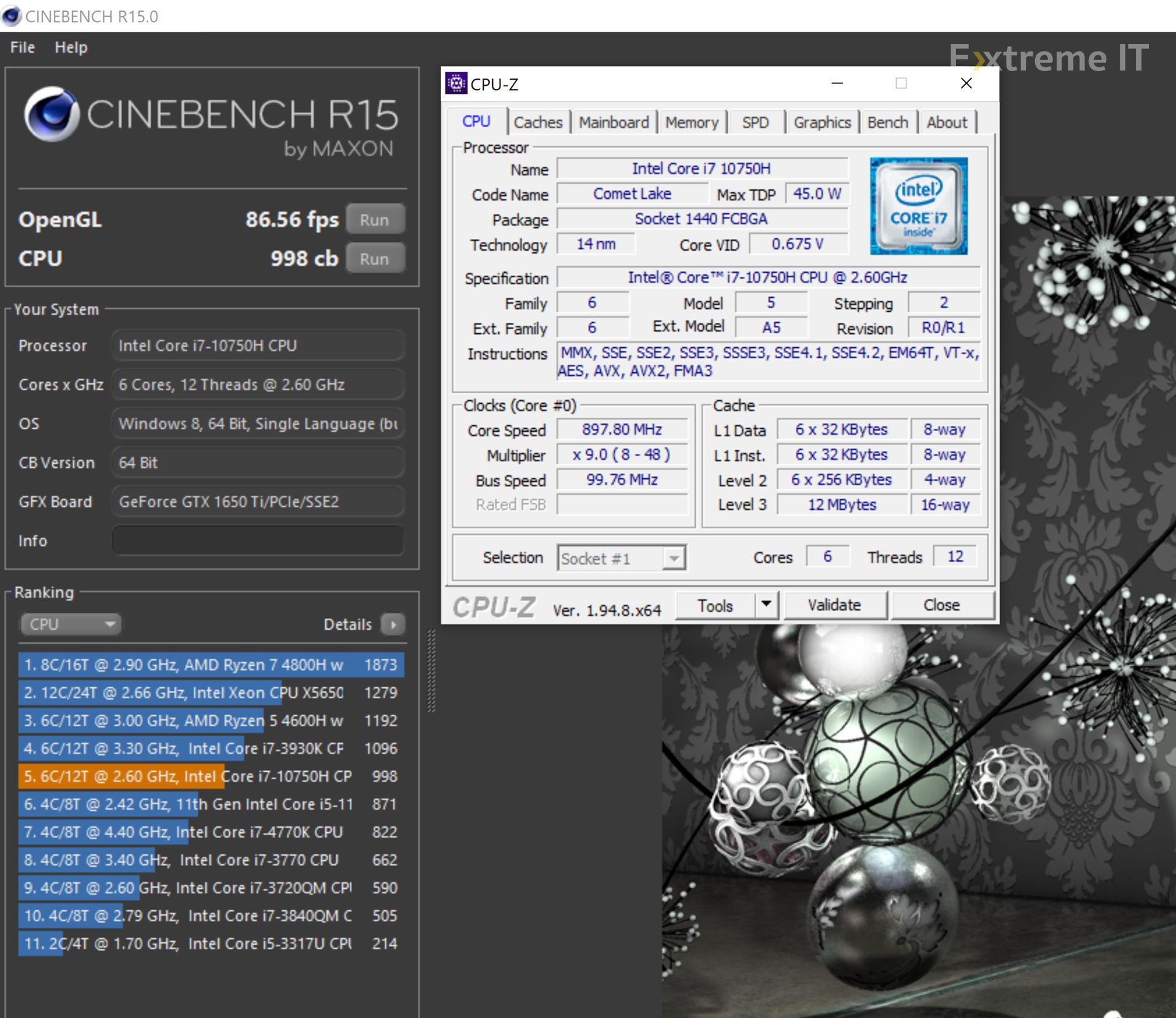Run the OpenGL benchmark

point(375,219)
